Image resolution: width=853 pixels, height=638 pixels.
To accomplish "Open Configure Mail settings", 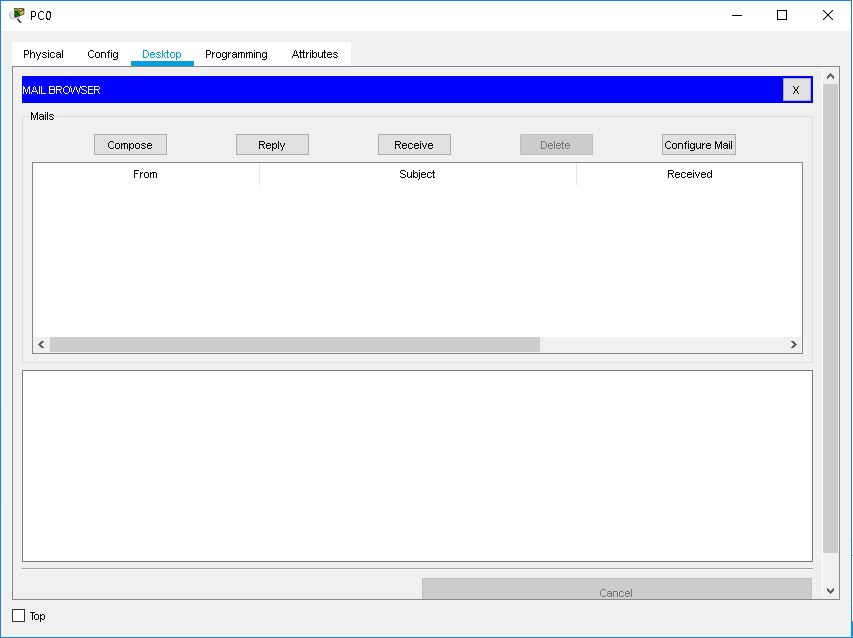I will (697, 144).
